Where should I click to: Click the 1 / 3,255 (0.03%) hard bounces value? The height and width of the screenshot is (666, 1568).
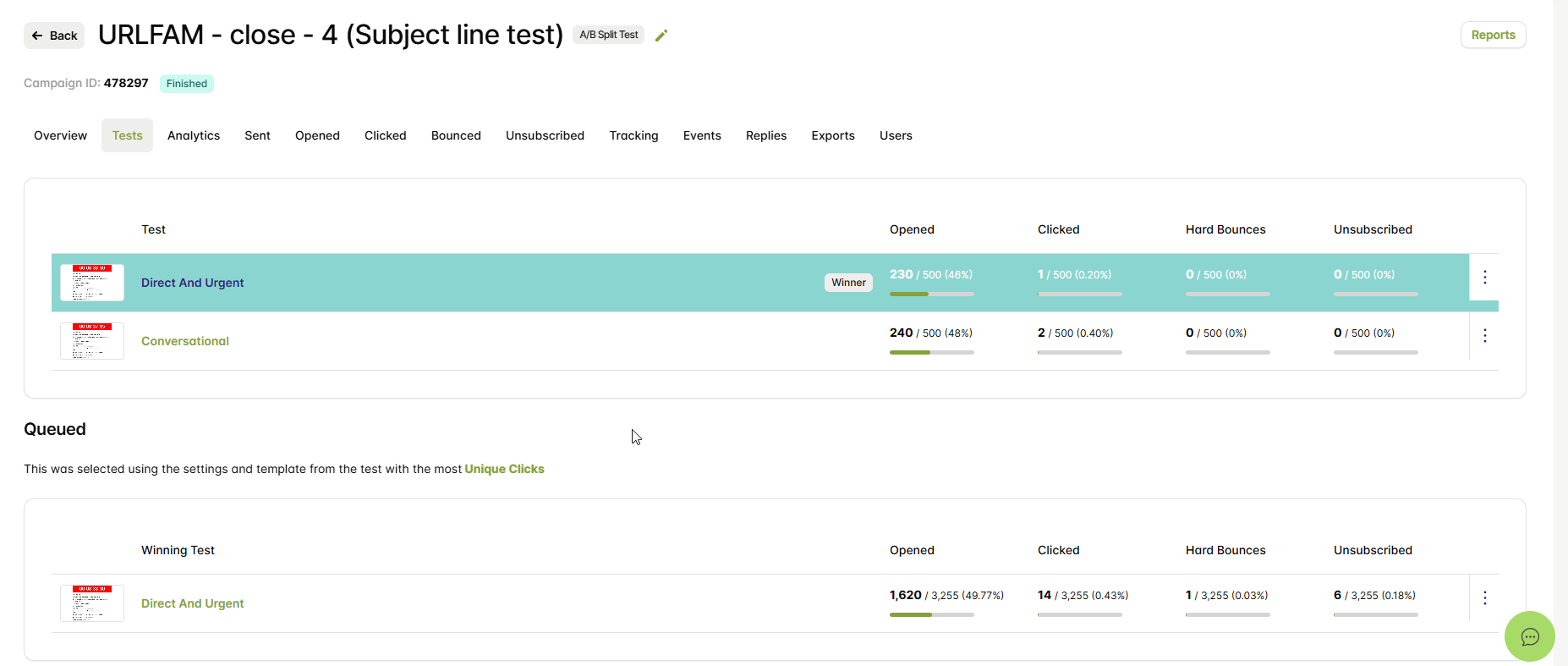(x=1226, y=595)
